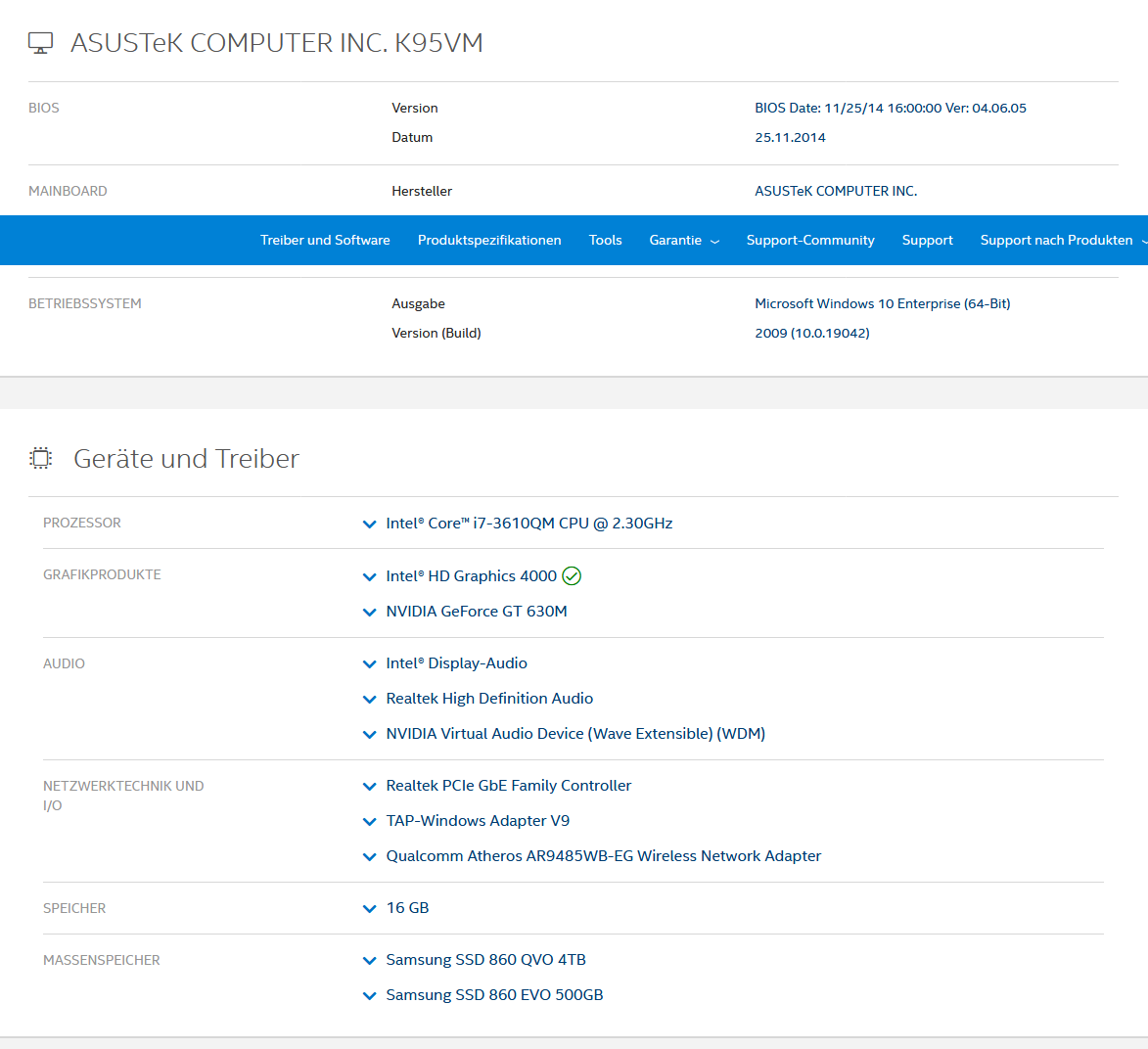Click the NVIDIA GeForce GT 630M link text
This screenshot has height=1049, width=1148.
(476, 612)
